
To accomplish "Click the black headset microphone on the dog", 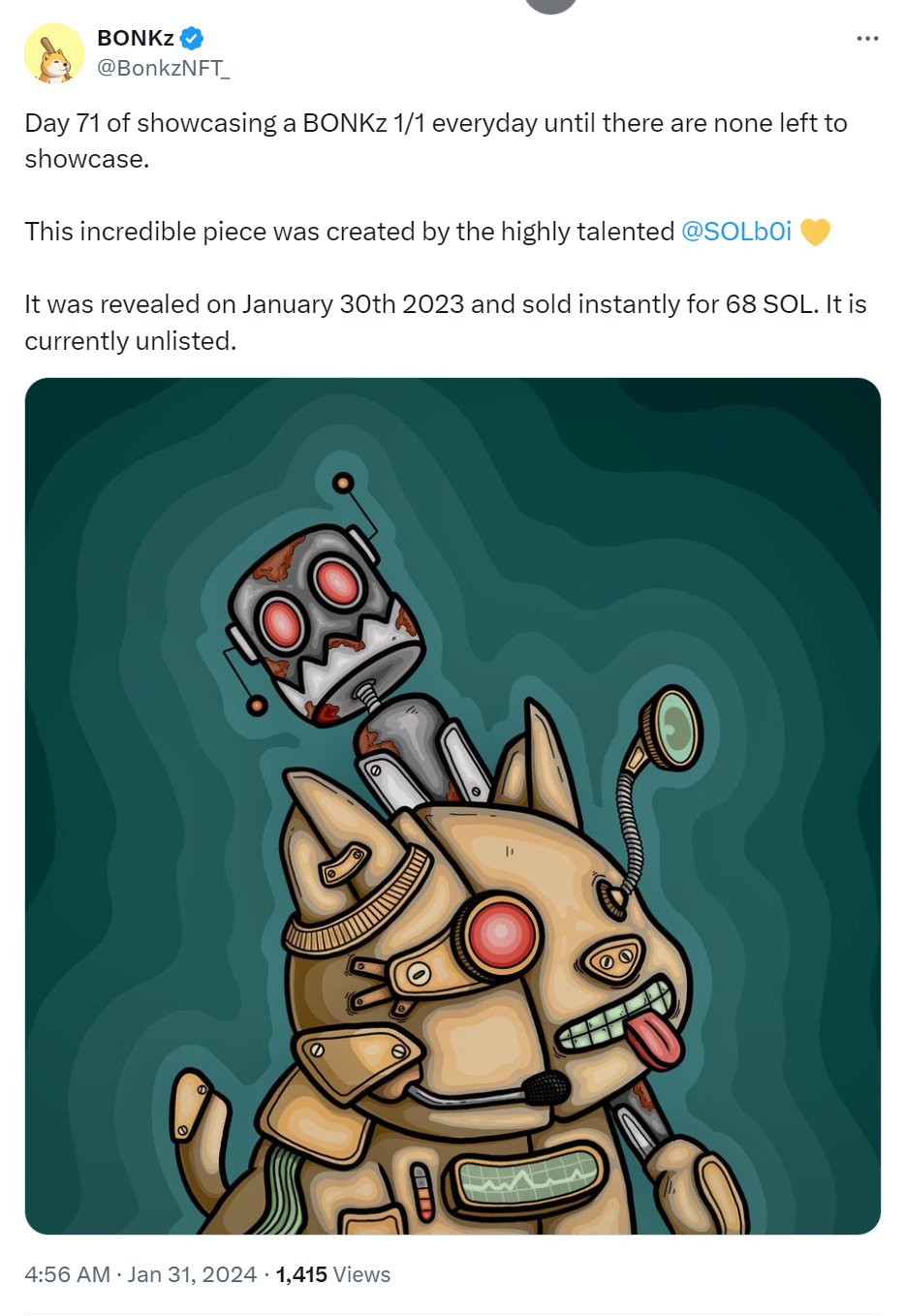I will pyautogui.click(x=546, y=1088).
